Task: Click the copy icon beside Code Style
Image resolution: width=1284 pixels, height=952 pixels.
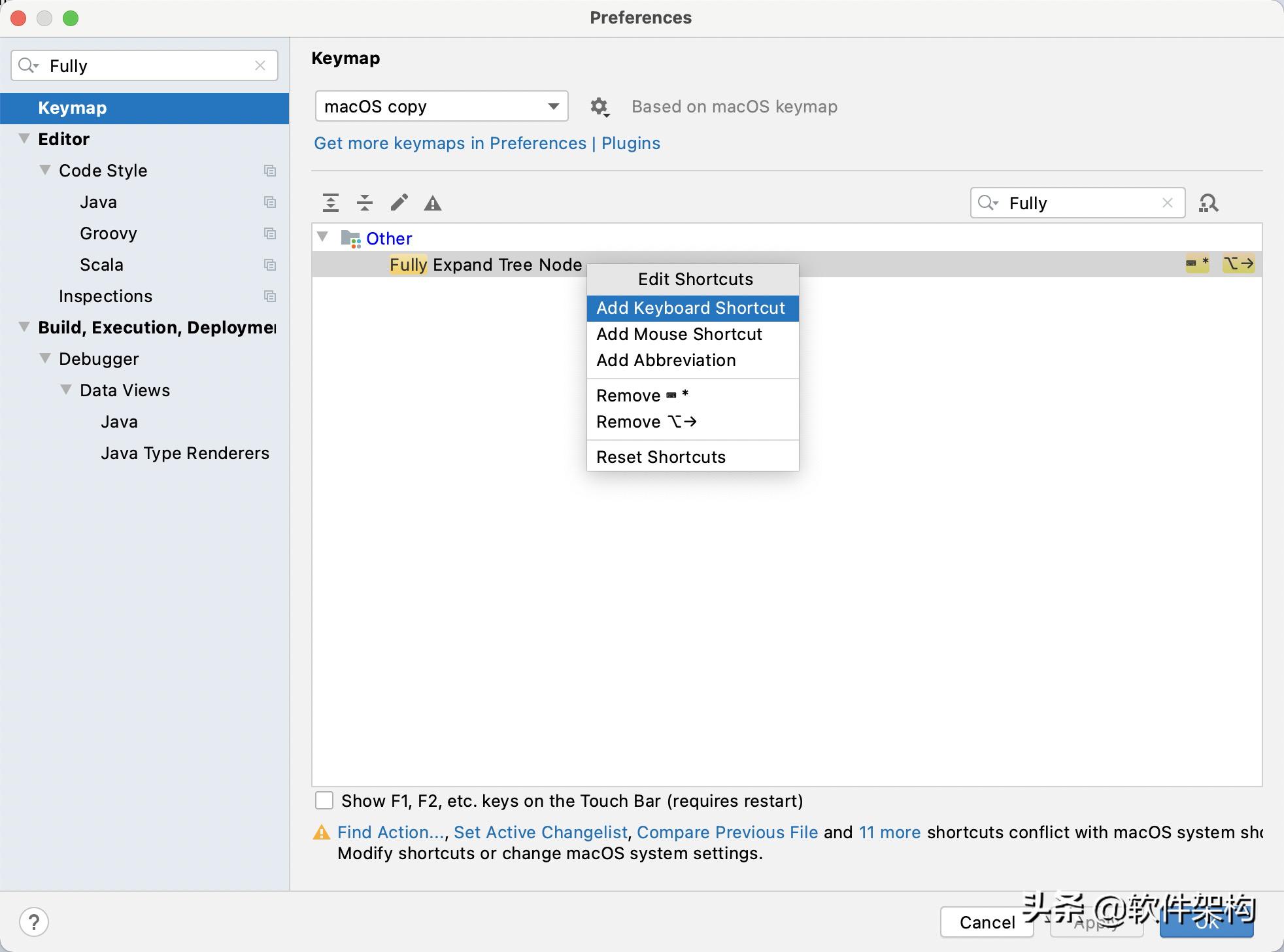Action: (x=269, y=170)
